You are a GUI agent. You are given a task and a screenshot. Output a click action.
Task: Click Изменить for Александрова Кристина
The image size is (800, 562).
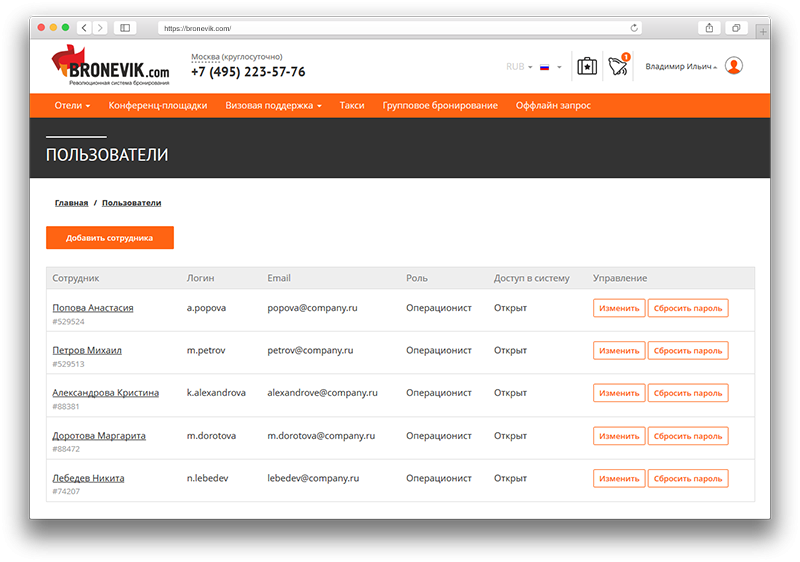[x=619, y=393]
